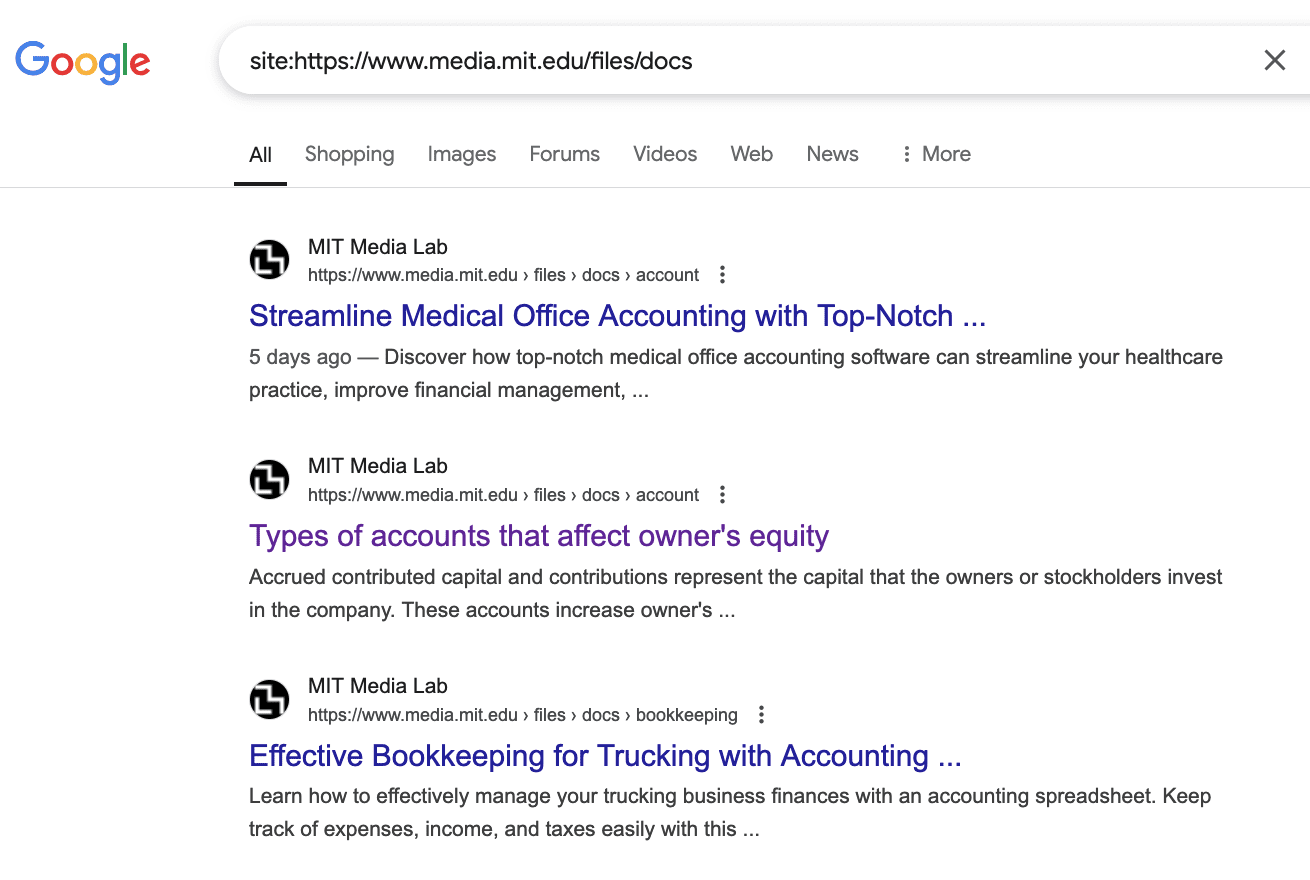
Task: Select the All search tab
Action: (x=260, y=154)
